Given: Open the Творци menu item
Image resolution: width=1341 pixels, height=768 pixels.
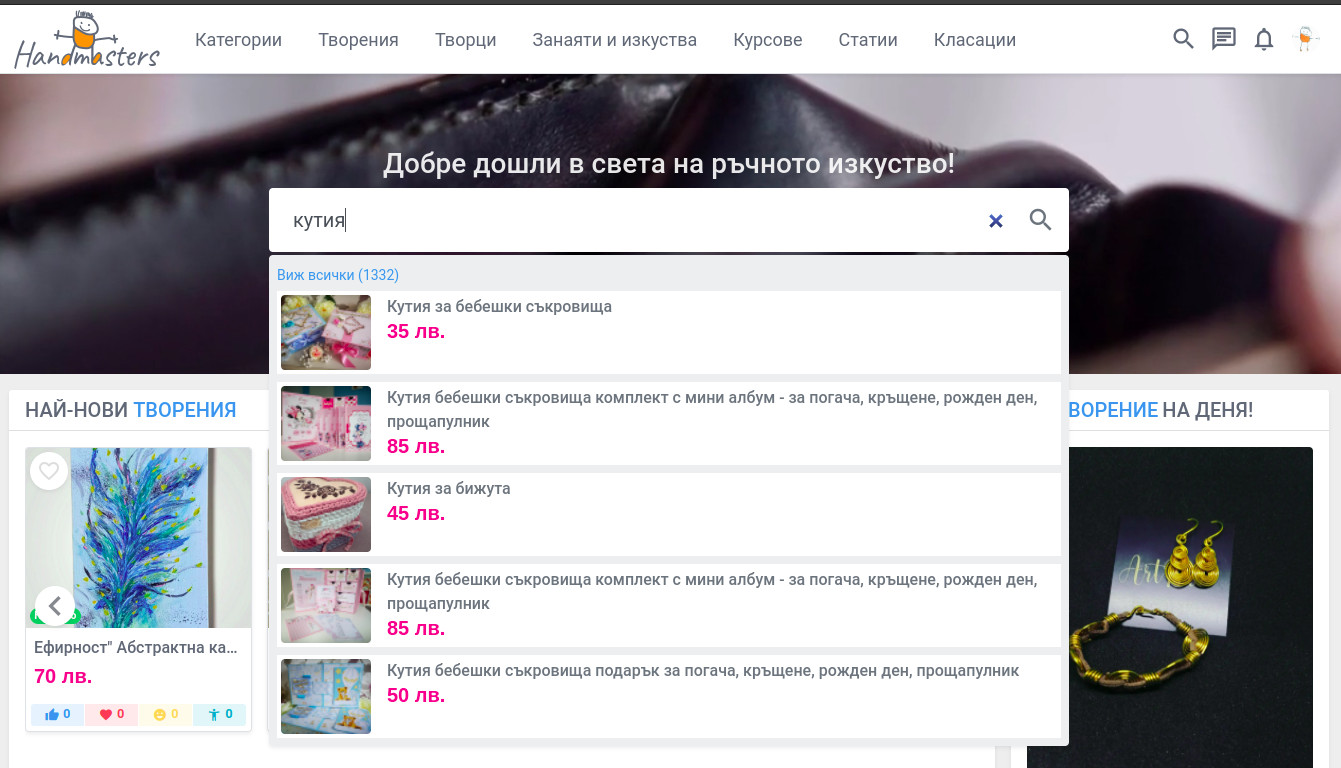Looking at the screenshot, I should tap(465, 40).
